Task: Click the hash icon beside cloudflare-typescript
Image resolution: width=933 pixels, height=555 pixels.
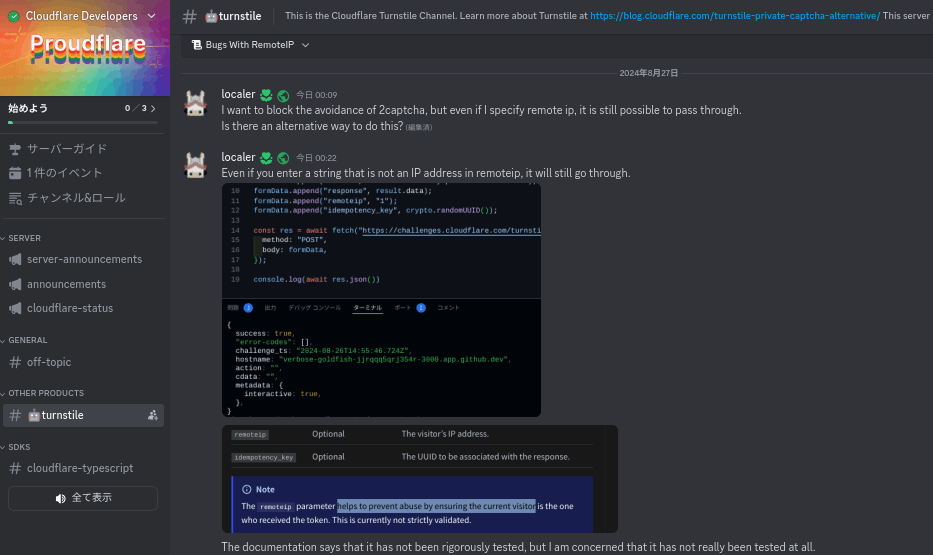Action: point(15,469)
